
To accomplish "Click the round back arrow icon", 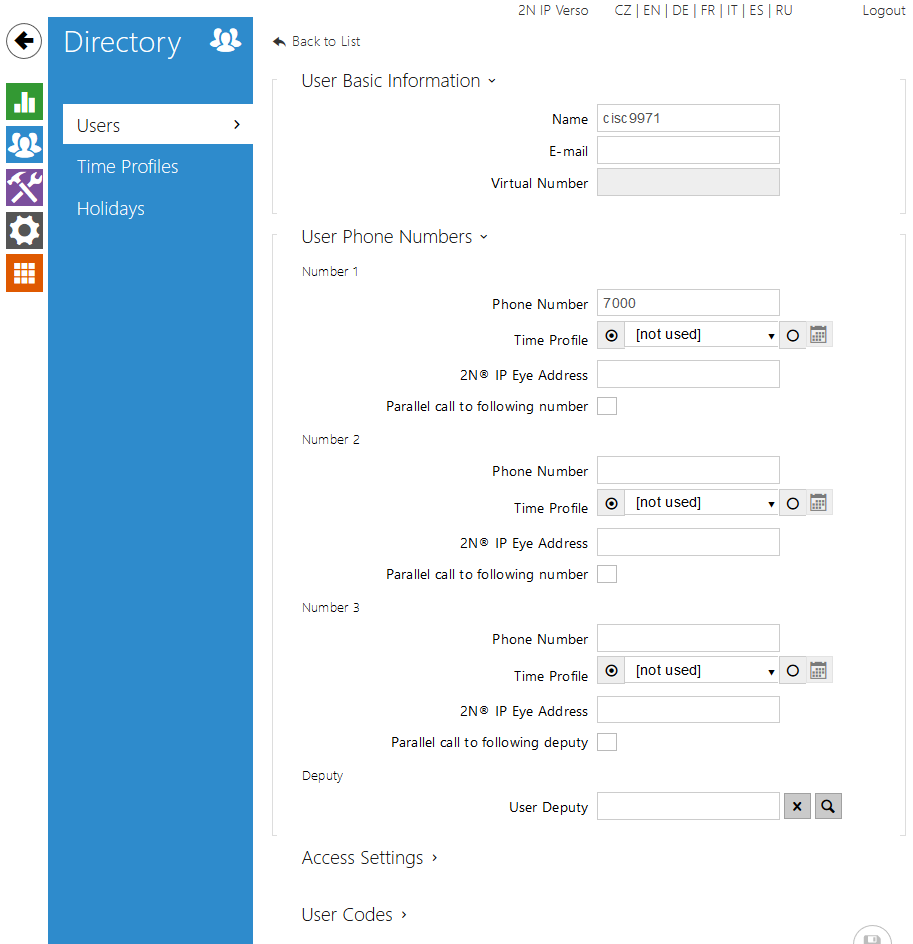I will (24, 42).
